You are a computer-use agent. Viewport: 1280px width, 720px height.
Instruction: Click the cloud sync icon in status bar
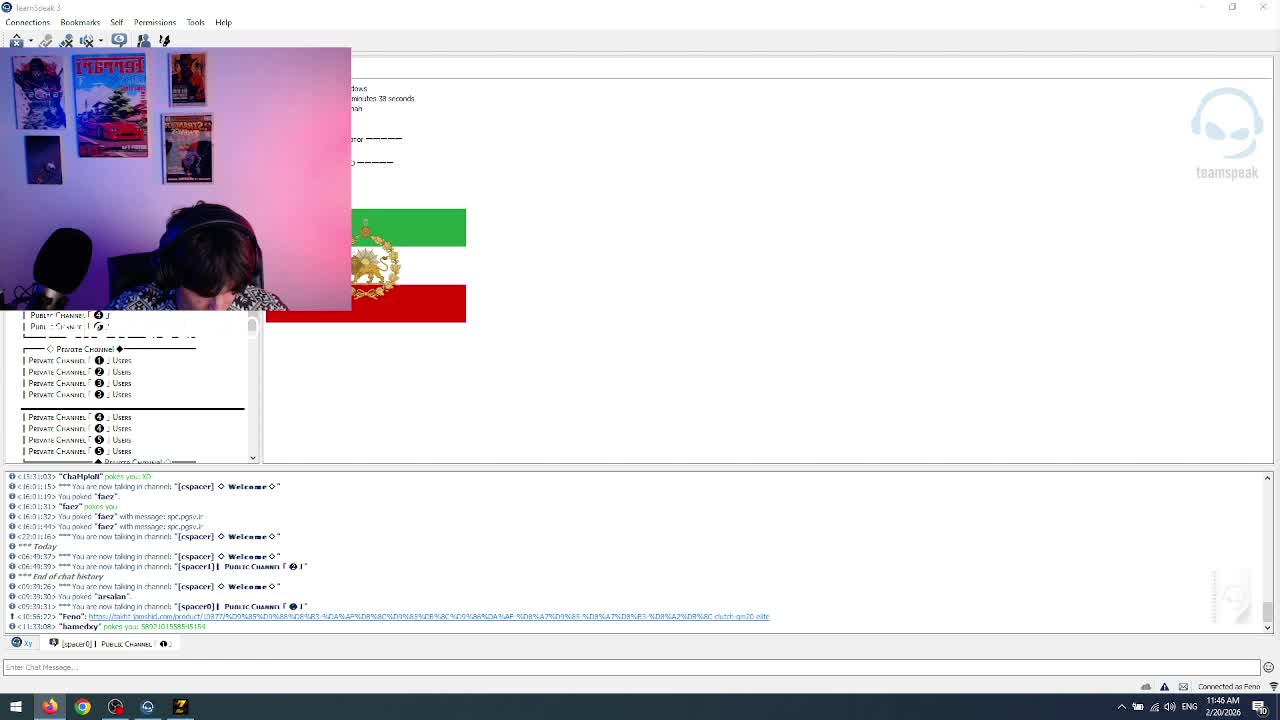1146,687
